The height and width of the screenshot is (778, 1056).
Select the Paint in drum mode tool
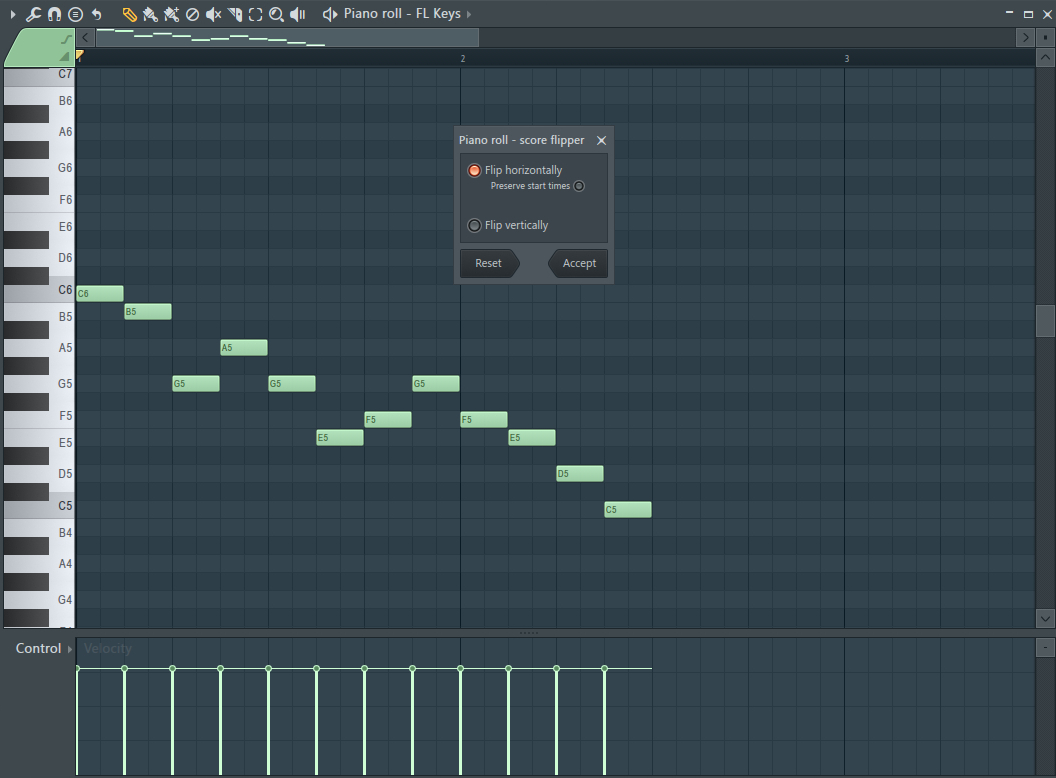pos(171,14)
